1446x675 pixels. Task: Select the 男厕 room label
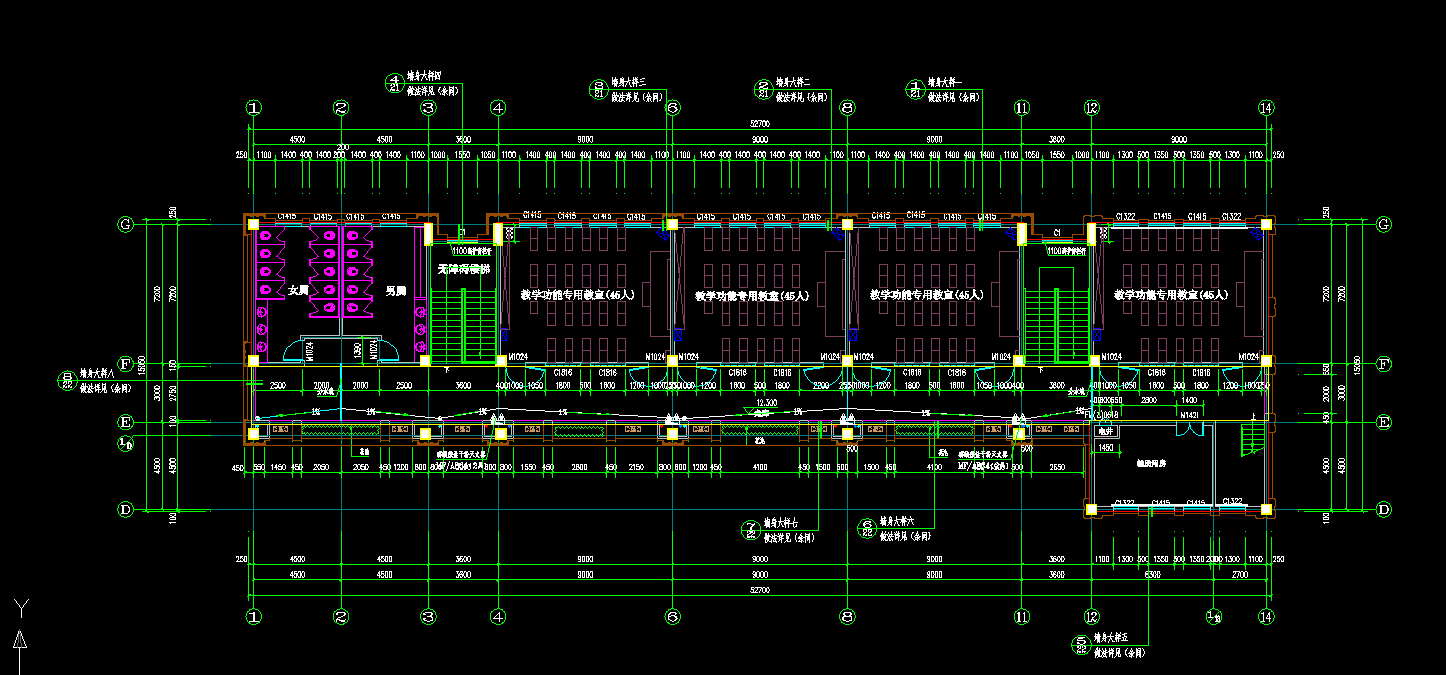395,290
